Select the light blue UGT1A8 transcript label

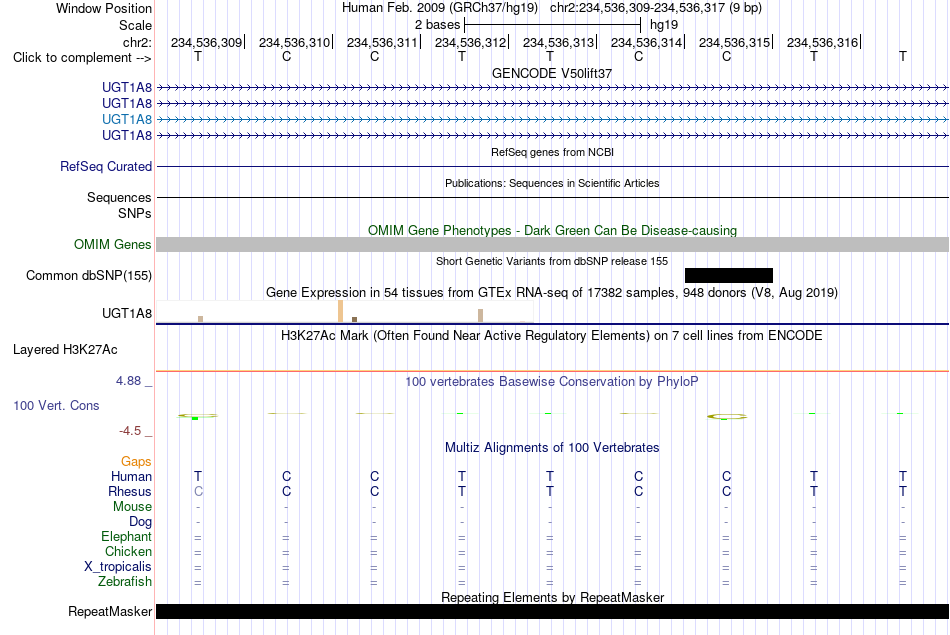click(x=127, y=119)
